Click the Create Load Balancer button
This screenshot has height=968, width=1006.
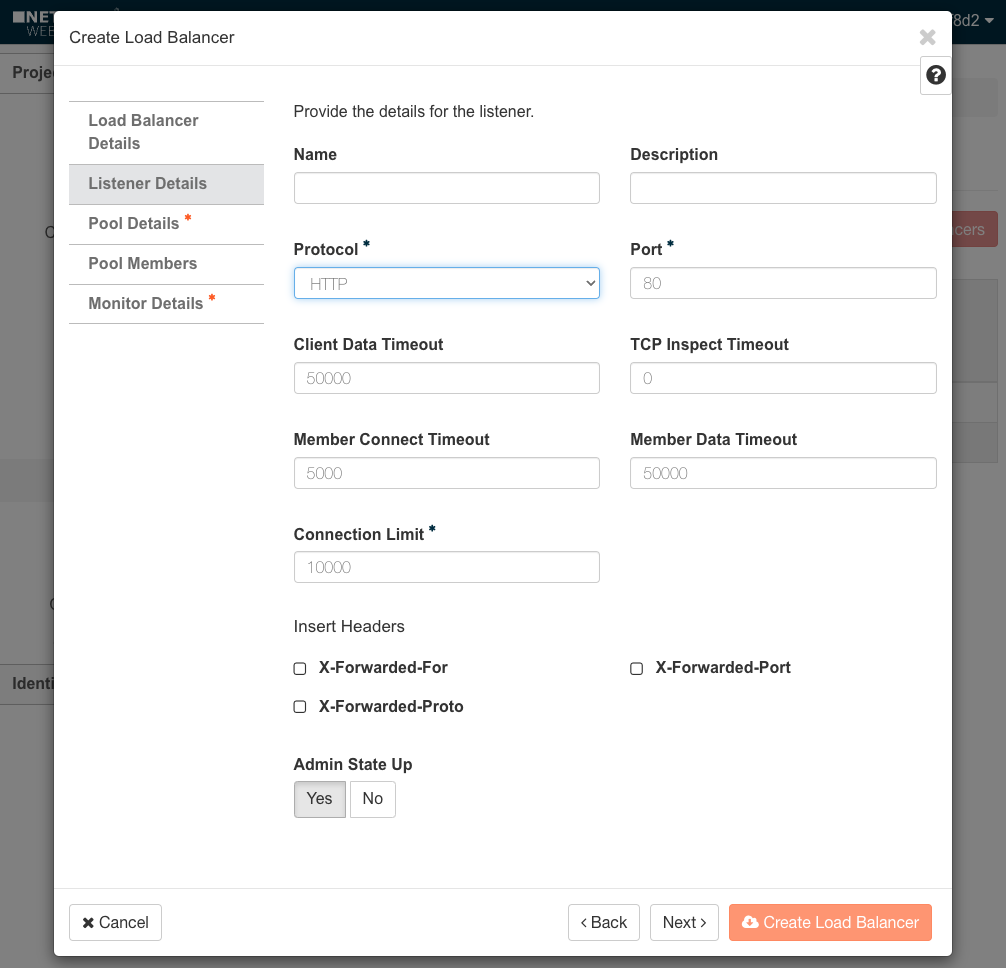(x=830, y=922)
